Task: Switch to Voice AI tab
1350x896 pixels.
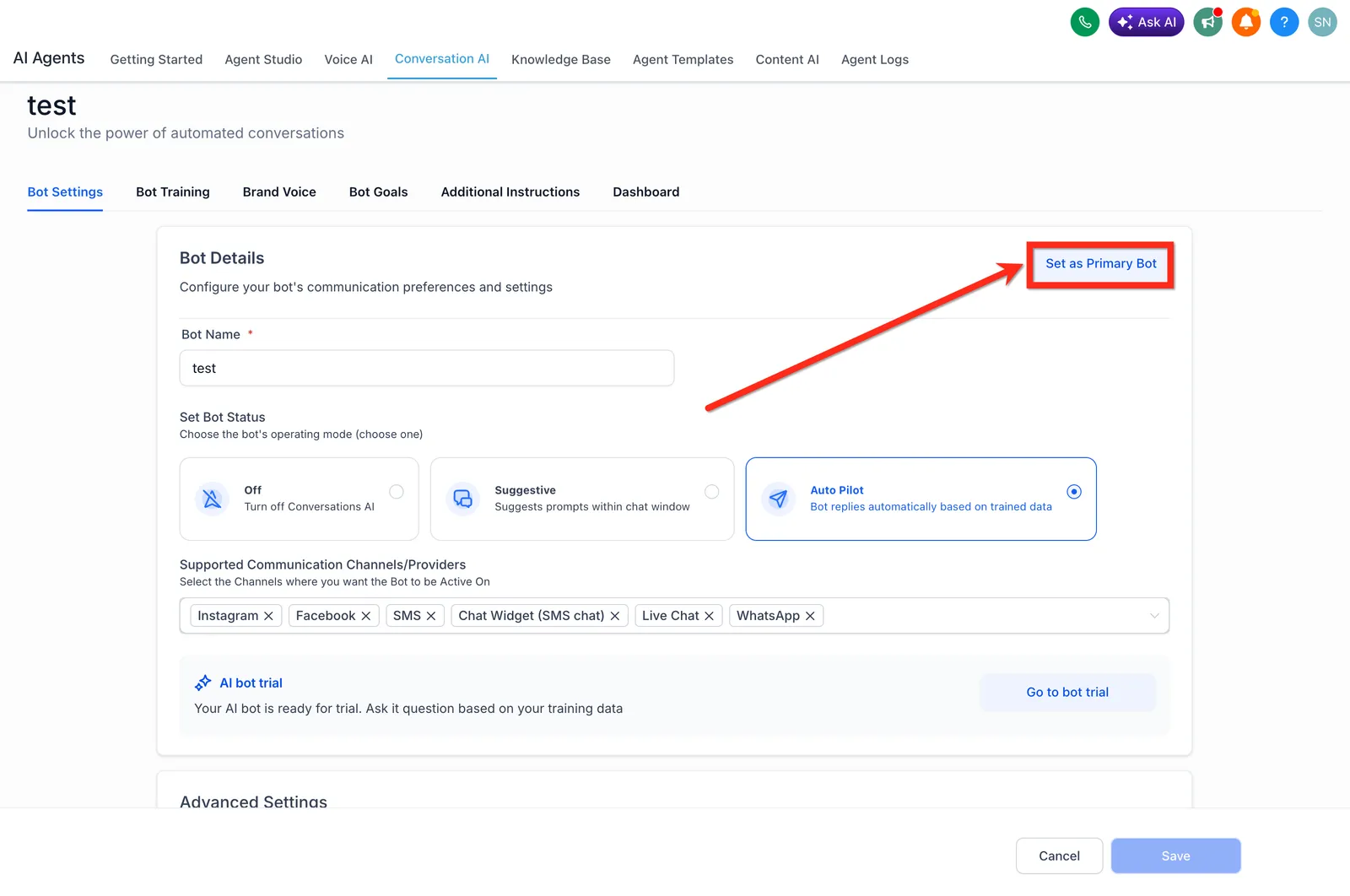Action: (x=348, y=59)
